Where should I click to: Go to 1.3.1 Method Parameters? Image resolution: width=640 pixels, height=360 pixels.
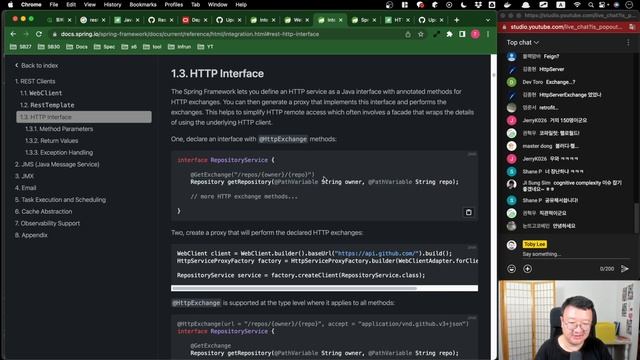[59, 129]
